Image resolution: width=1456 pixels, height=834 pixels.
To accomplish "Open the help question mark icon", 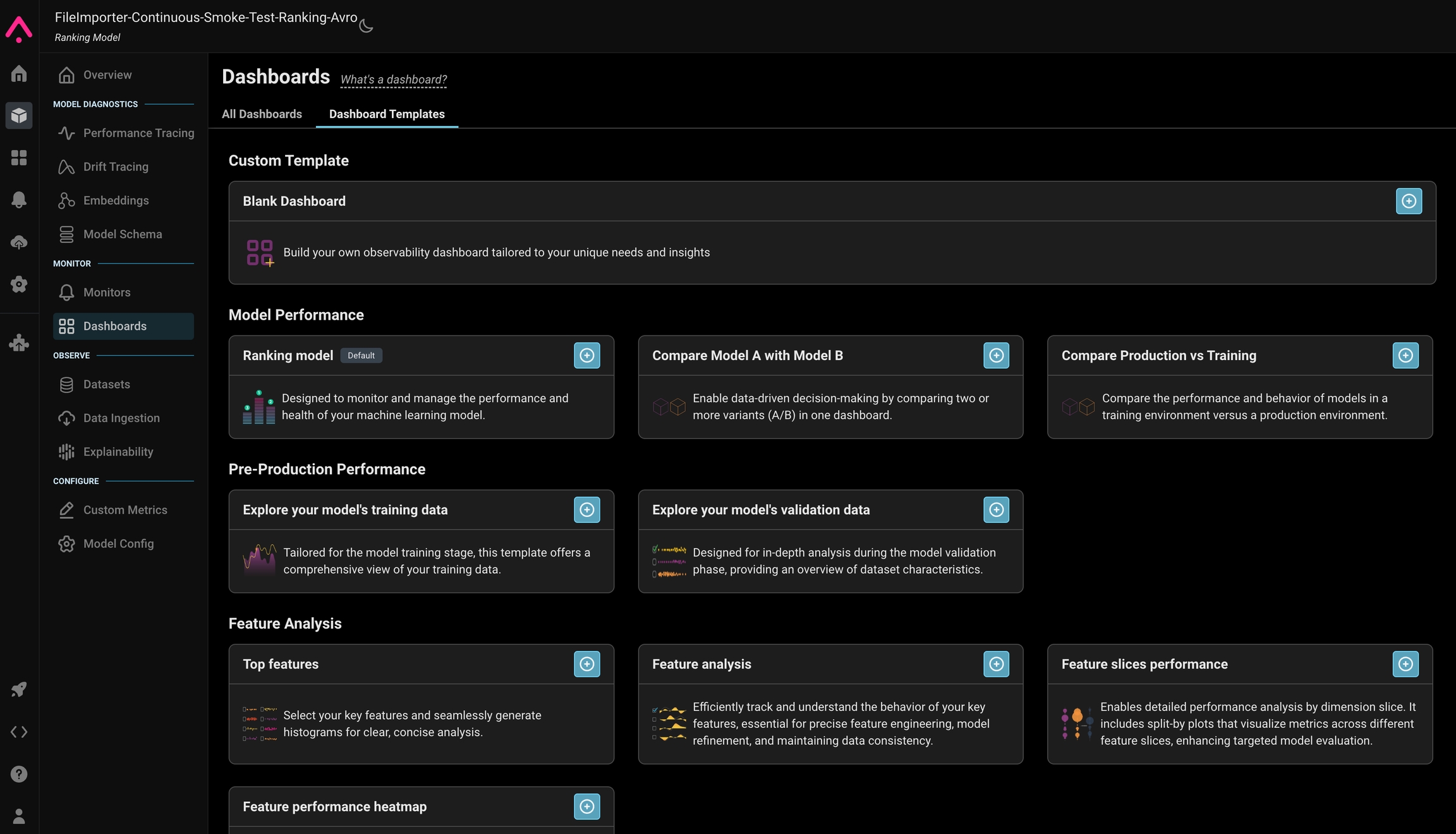I will (x=19, y=774).
